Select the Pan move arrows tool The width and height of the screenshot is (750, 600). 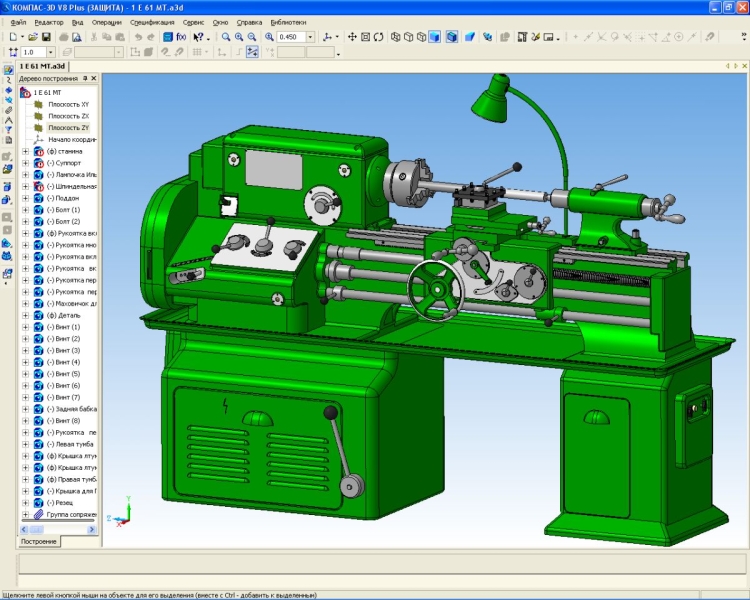[352, 37]
